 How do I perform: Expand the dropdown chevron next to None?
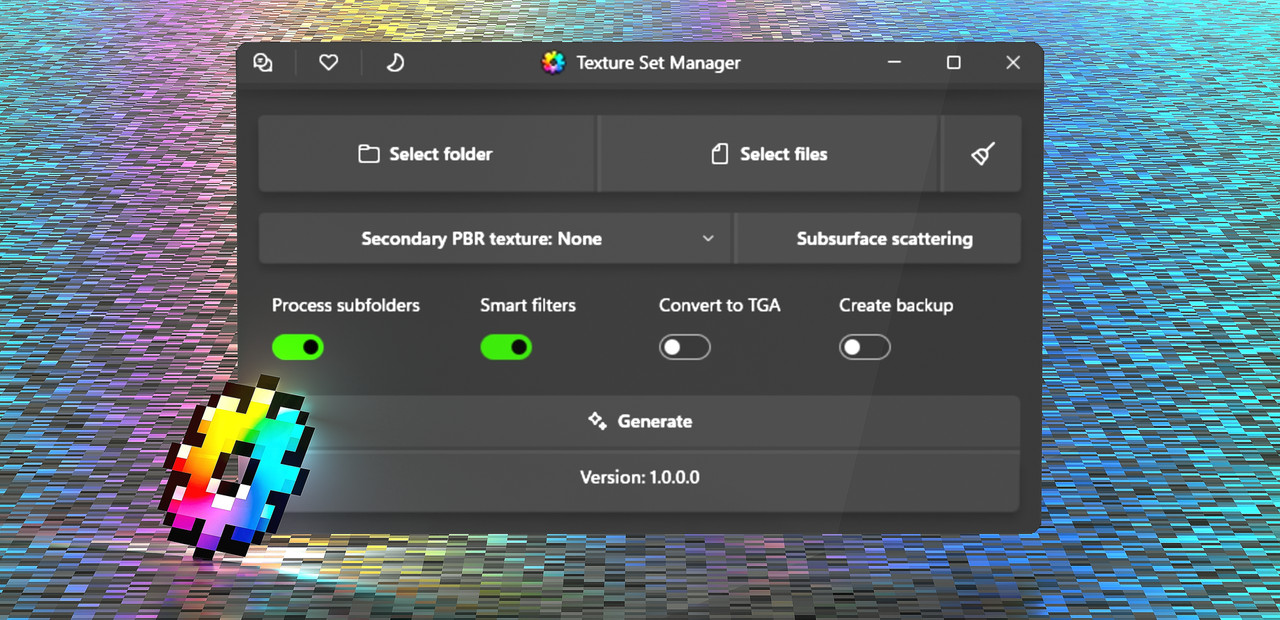click(709, 238)
